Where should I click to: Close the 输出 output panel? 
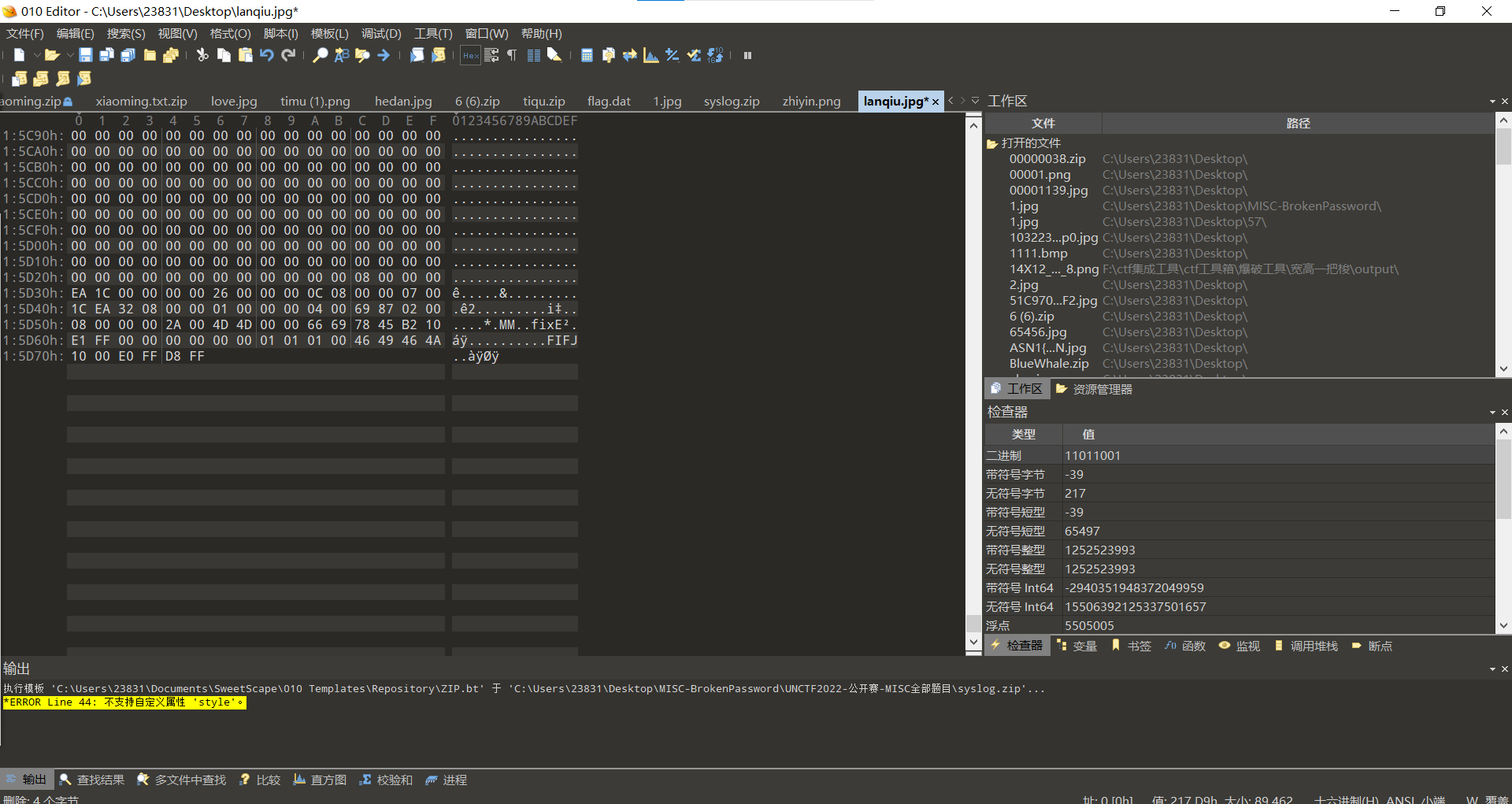(x=1505, y=669)
